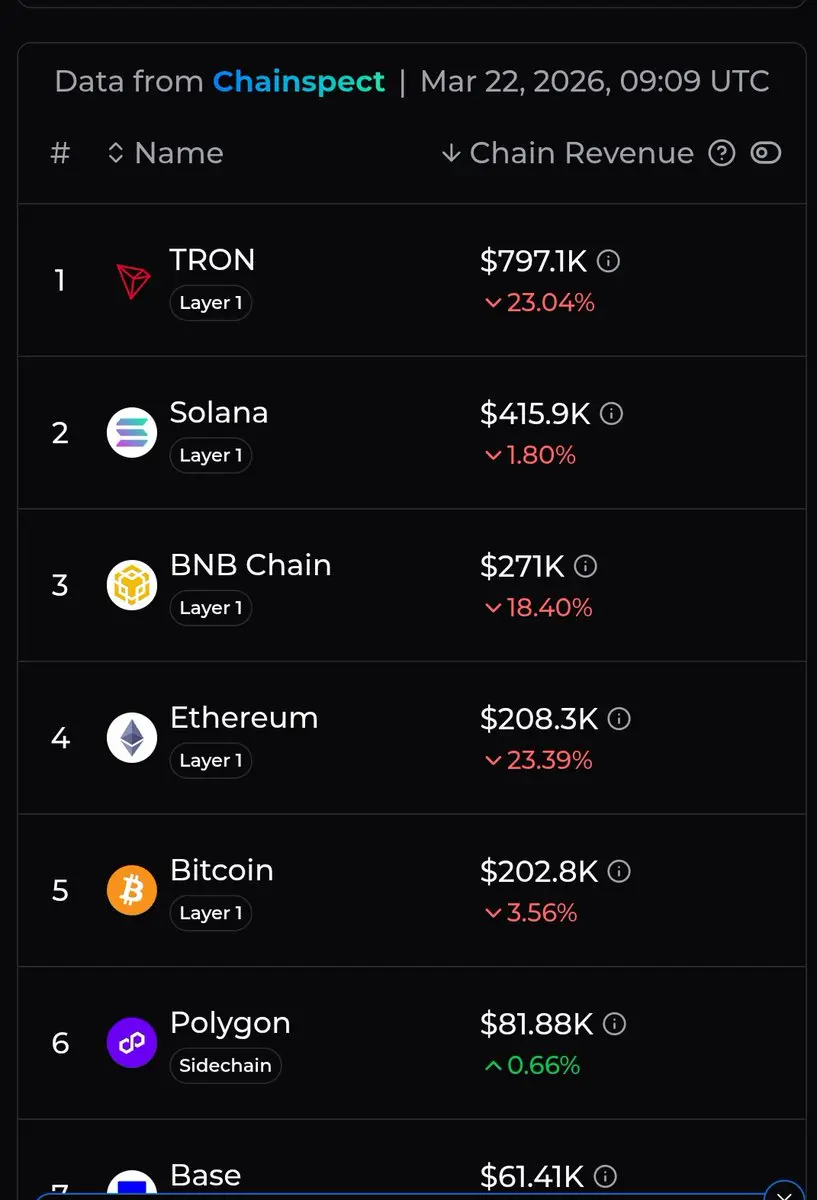The height and width of the screenshot is (1200, 817).
Task: Click the Solana logo icon
Action: 132,433
